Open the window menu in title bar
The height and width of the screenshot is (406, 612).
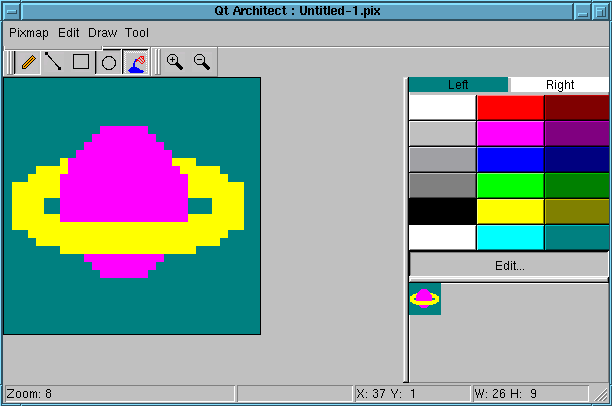click(x=12, y=11)
